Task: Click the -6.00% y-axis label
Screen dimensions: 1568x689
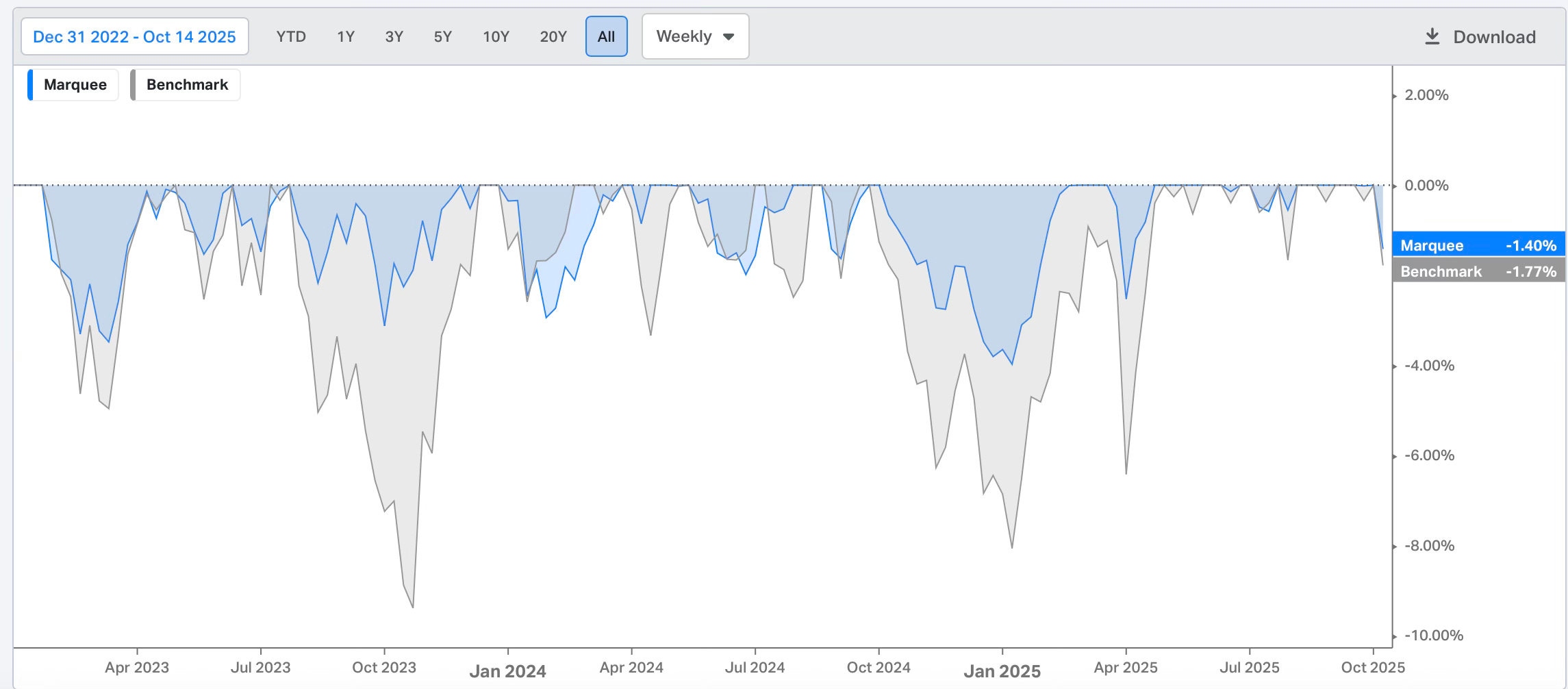Action: (x=1430, y=455)
